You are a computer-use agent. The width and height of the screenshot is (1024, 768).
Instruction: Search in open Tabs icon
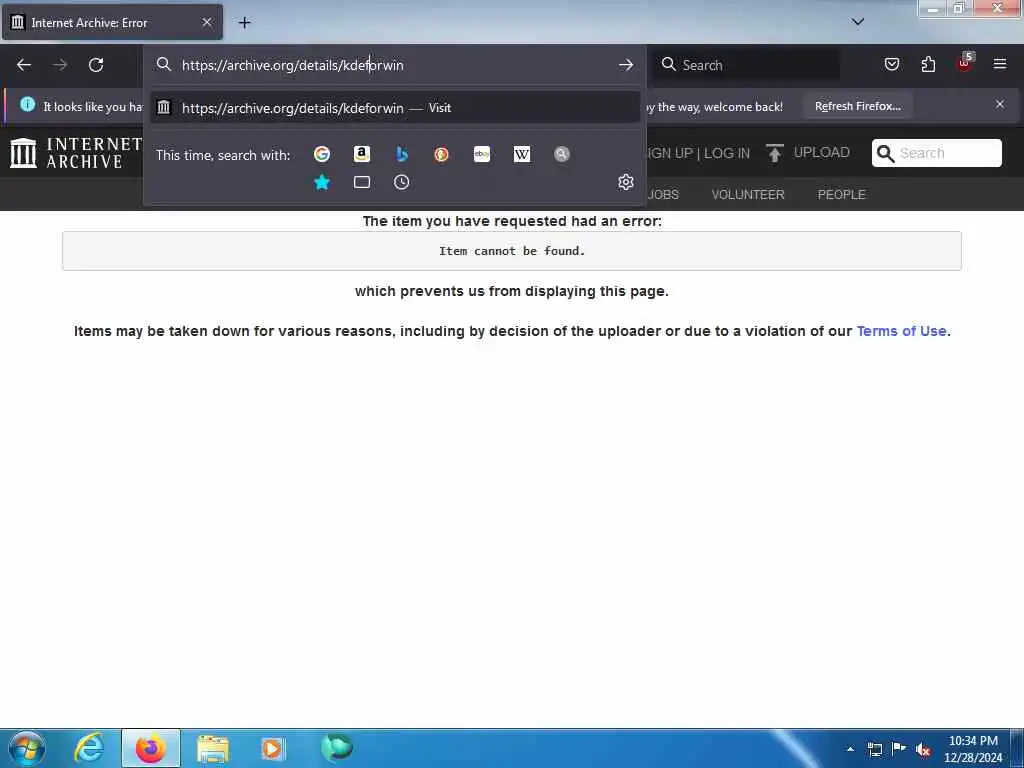coord(362,182)
